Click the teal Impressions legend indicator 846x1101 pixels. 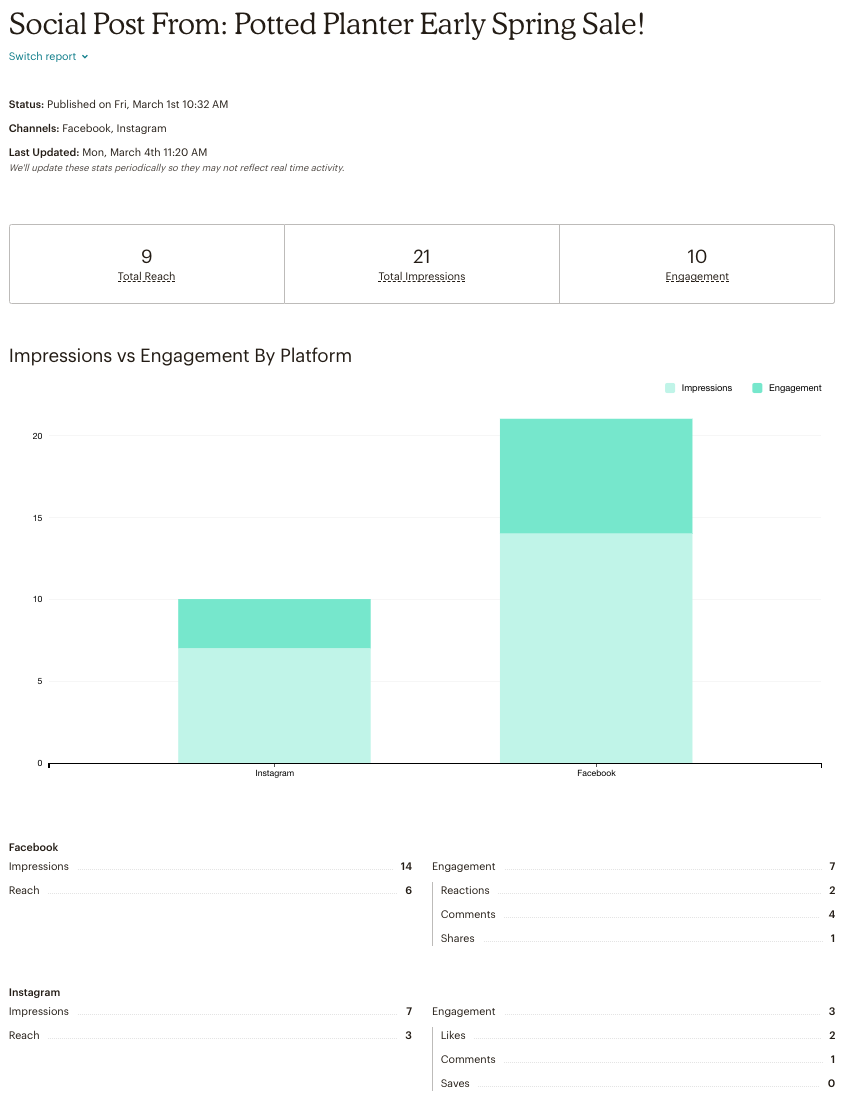point(669,387)
